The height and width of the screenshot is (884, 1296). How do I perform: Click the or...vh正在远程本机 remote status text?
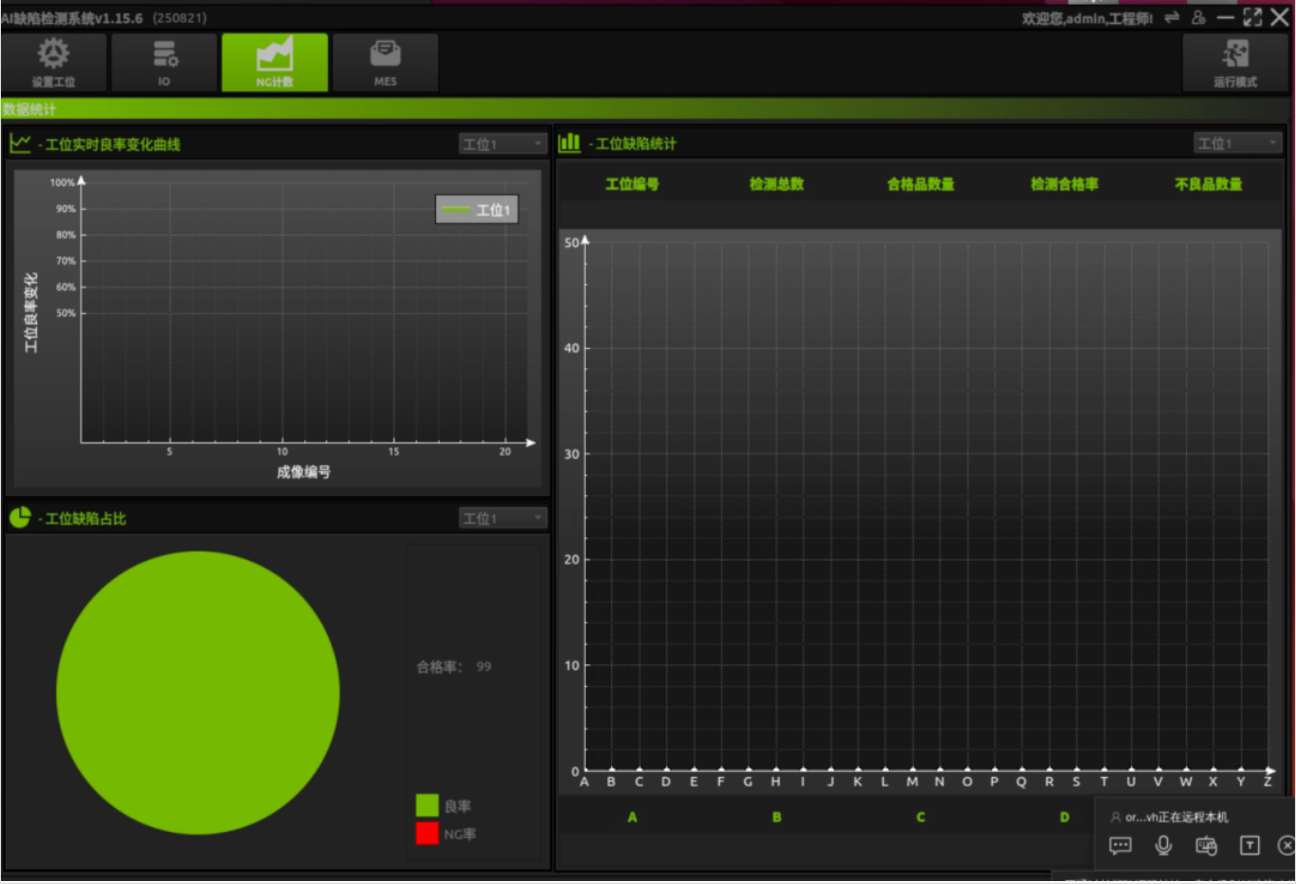pyautogui.click(x=1177, y=817)
